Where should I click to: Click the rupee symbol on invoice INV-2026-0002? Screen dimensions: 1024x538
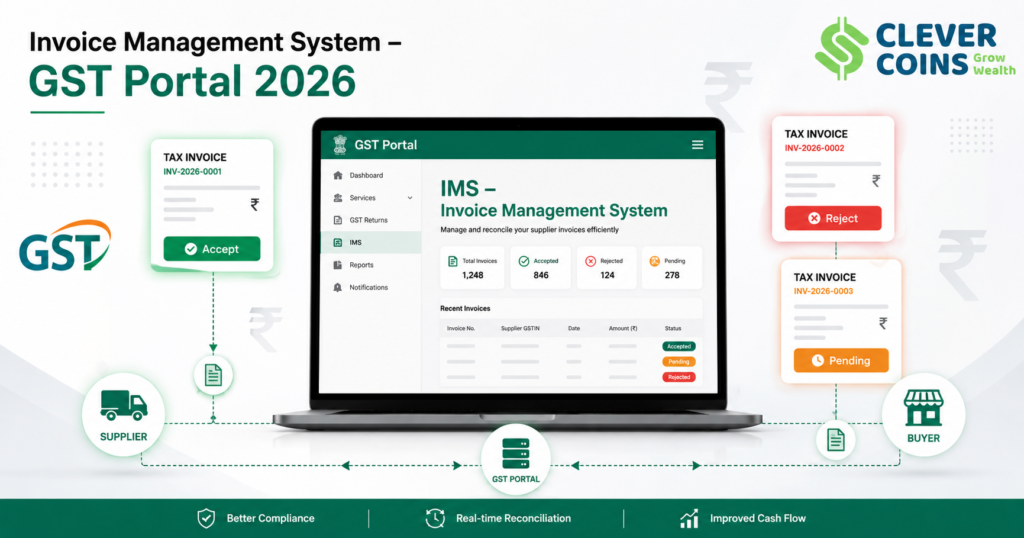pyautogui.click(x=876, y=181)
